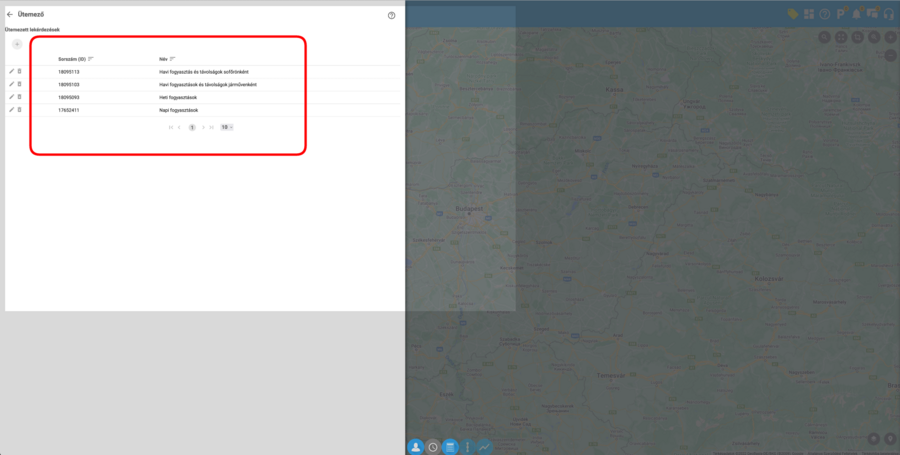Open the headset support icon
Viewport: 900px width, 455px height.
888,14
